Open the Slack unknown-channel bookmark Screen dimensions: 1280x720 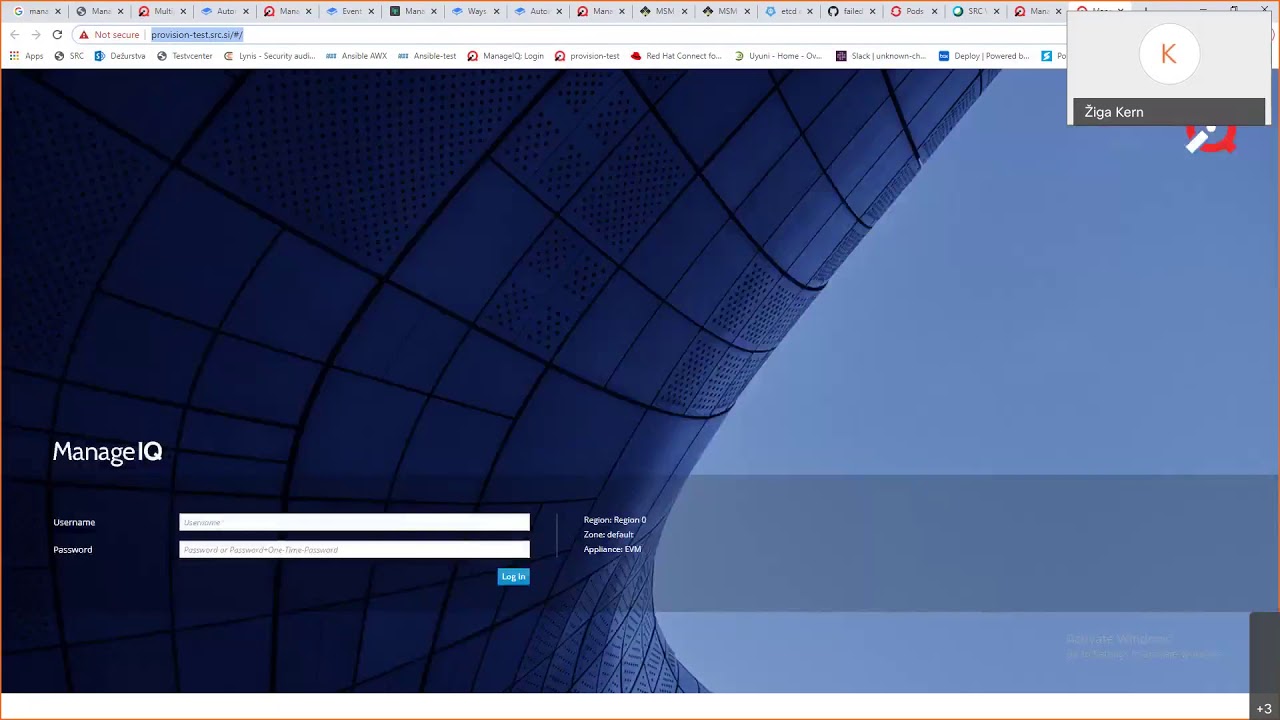click(881, 56)
